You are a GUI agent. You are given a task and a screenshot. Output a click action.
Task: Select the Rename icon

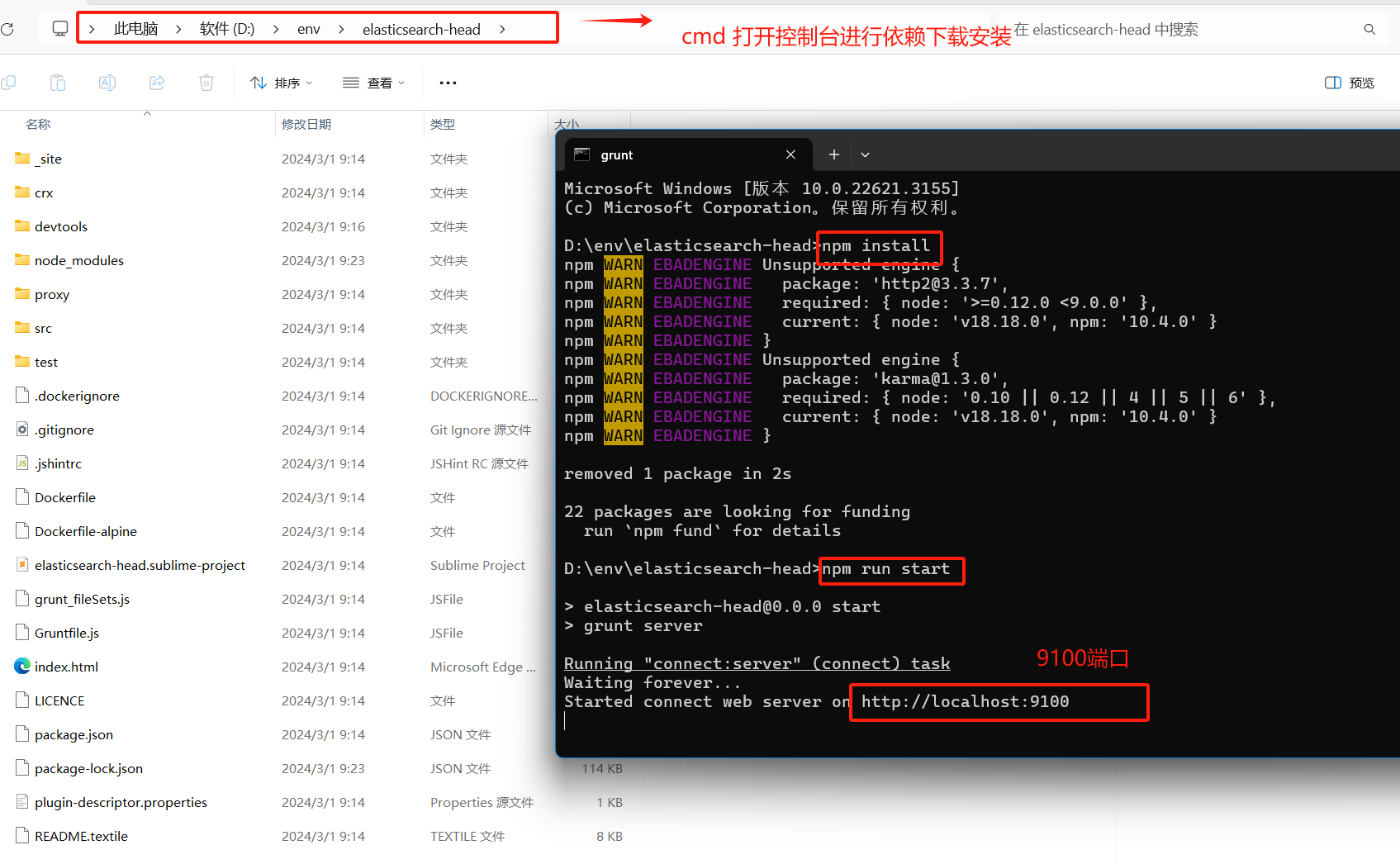(107, 83)
